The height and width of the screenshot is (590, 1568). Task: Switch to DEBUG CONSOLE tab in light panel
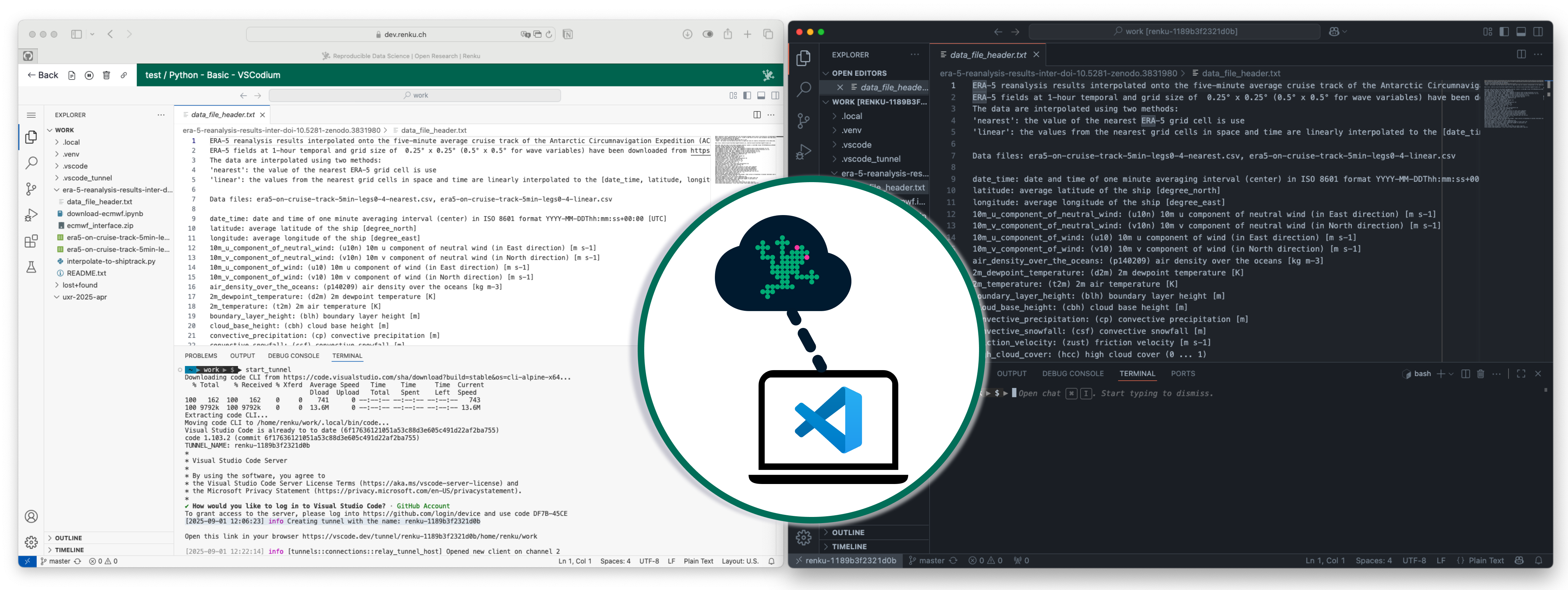point(293,356)
